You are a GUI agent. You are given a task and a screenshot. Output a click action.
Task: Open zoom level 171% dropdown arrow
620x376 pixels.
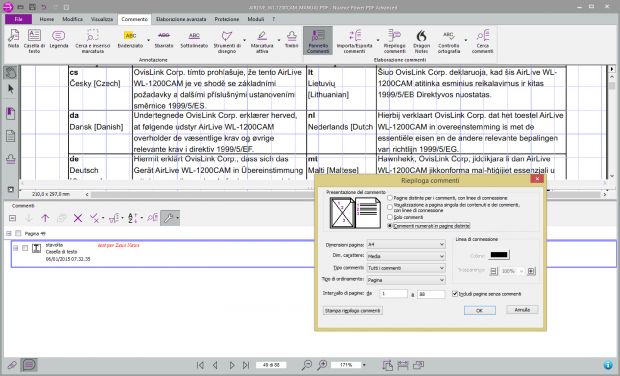click(x=364, y=365)
